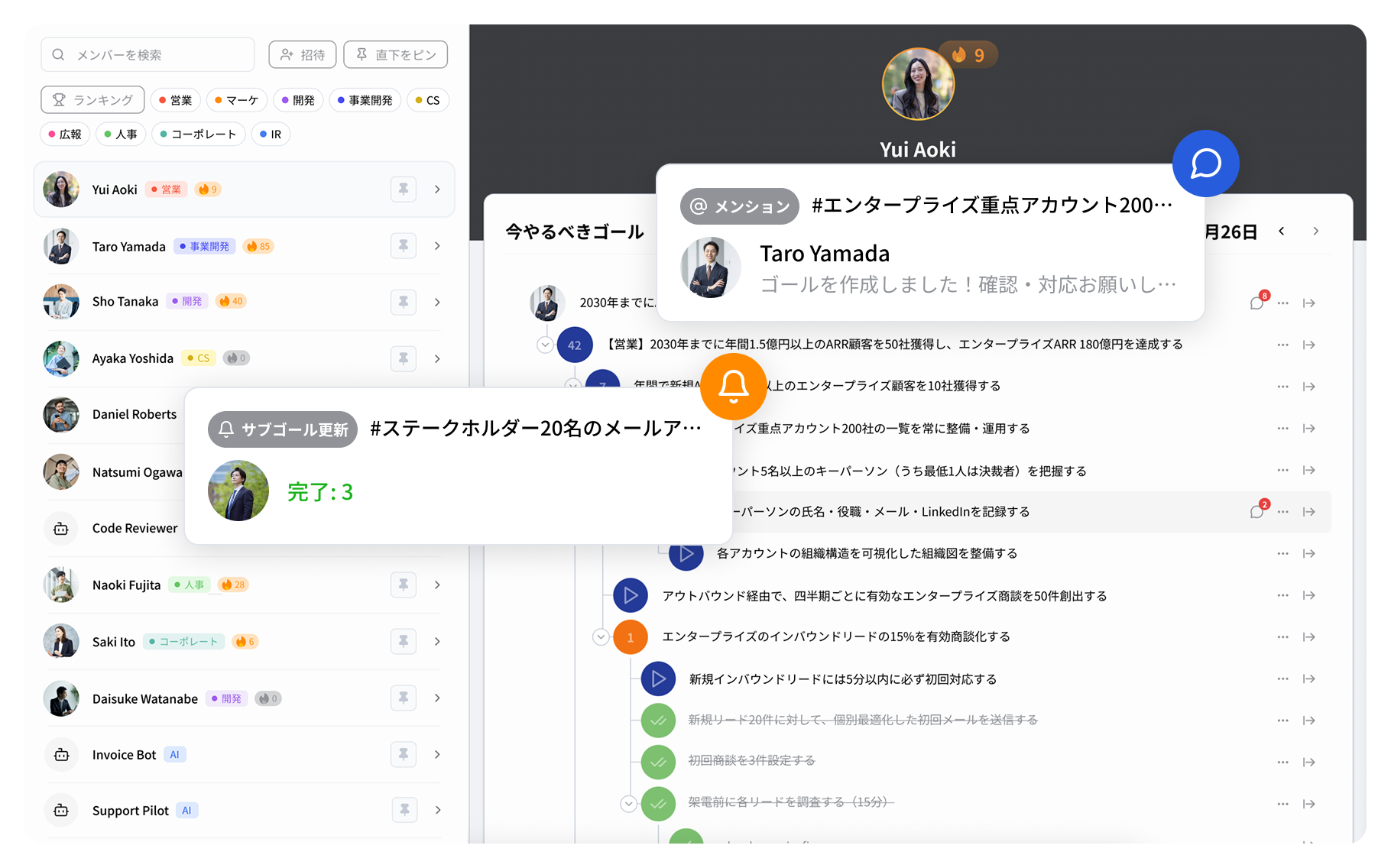Pin Ayaka Yoshida in member list

point(403,358)
